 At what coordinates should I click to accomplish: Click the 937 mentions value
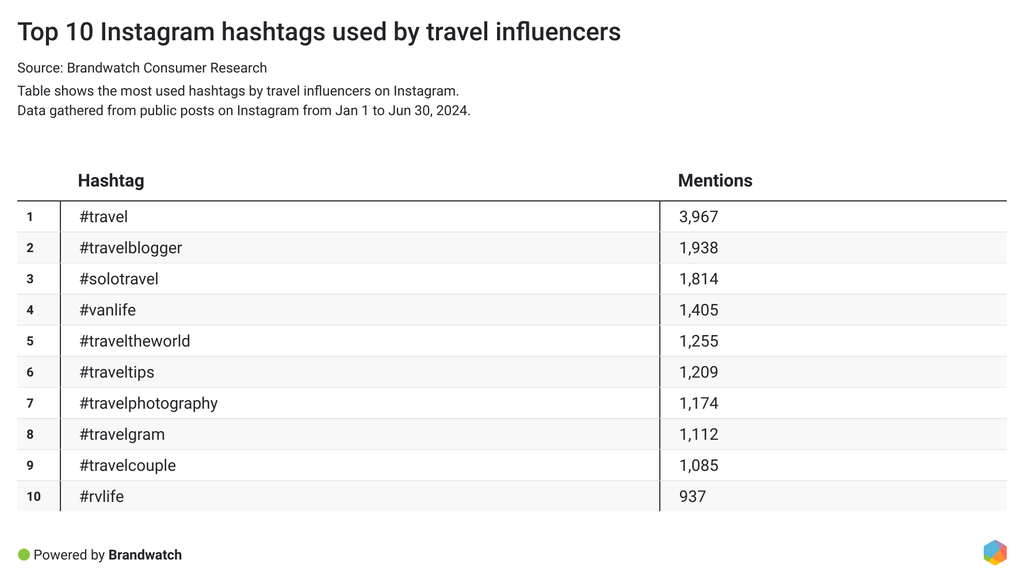point(692,496)
